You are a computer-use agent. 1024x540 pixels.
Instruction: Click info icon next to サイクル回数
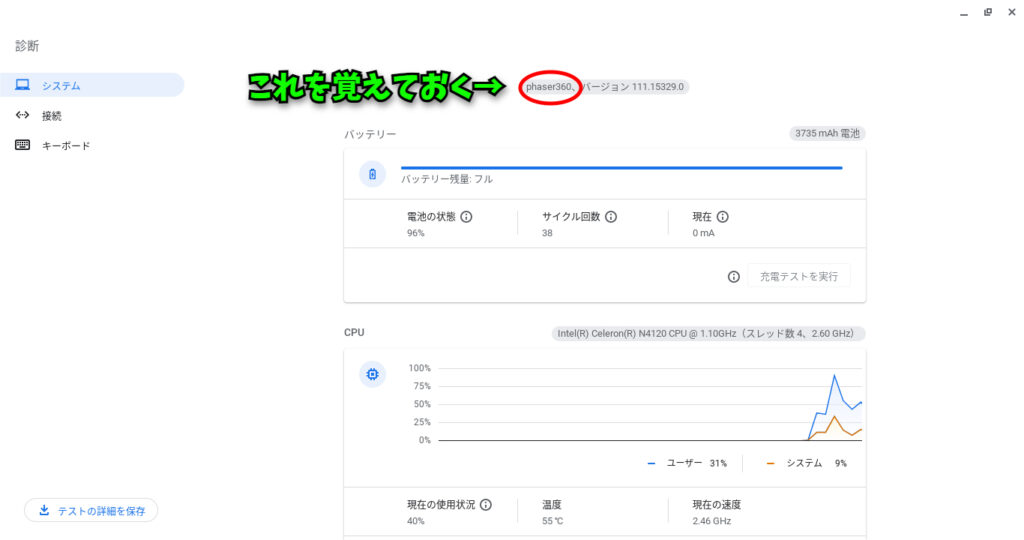point(611,216)
